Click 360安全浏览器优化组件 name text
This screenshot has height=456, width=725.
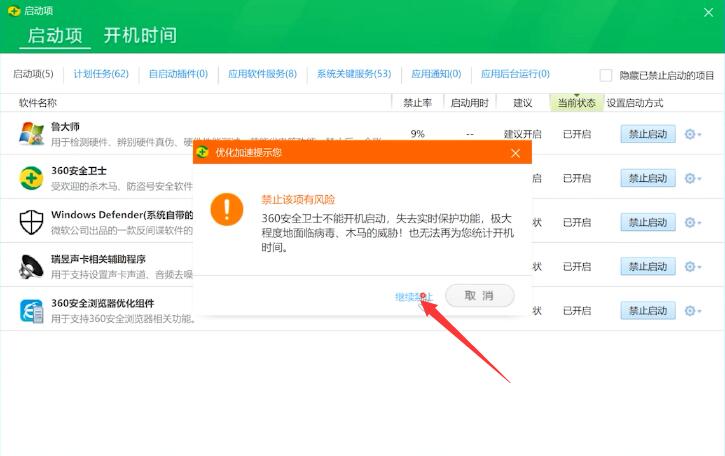103,303
